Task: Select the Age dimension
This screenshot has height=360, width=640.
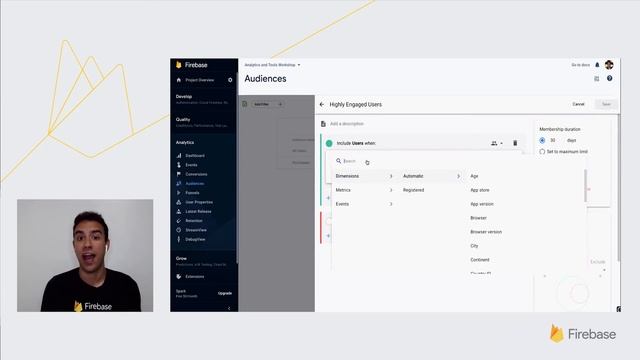Action: pyautogui.click(x=474, y=176)
